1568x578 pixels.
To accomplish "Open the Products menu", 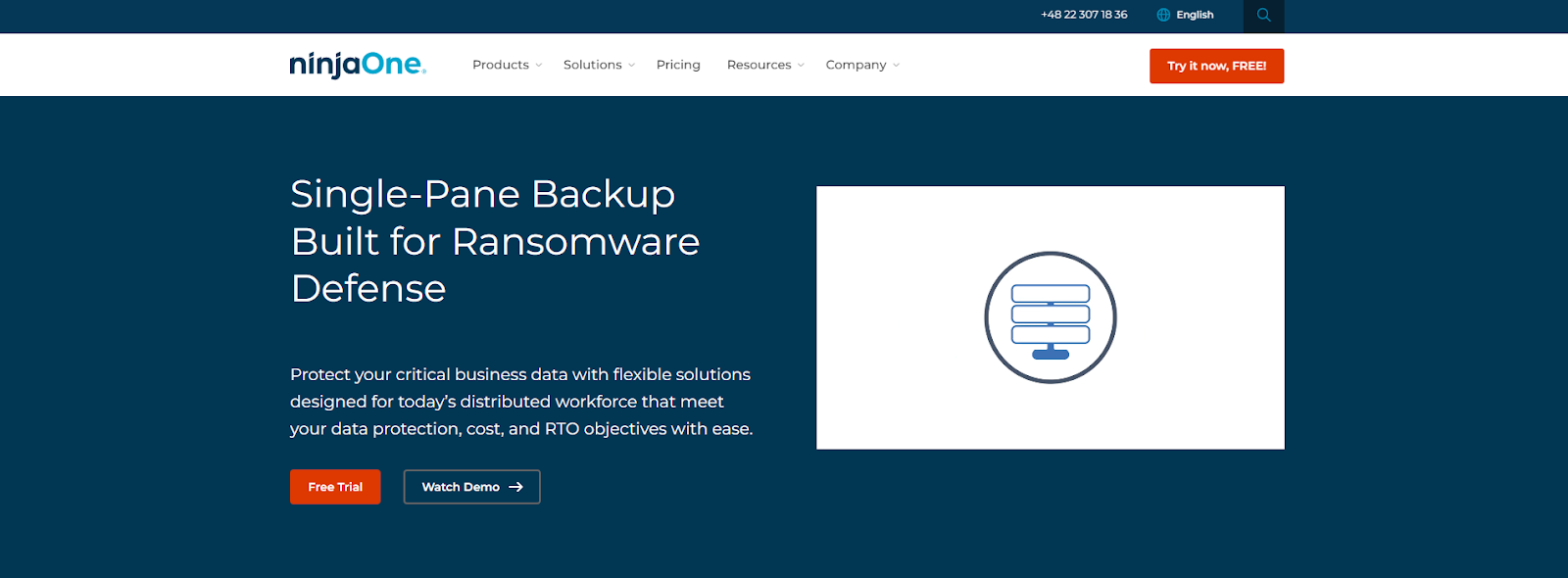I will click(500, 65).
